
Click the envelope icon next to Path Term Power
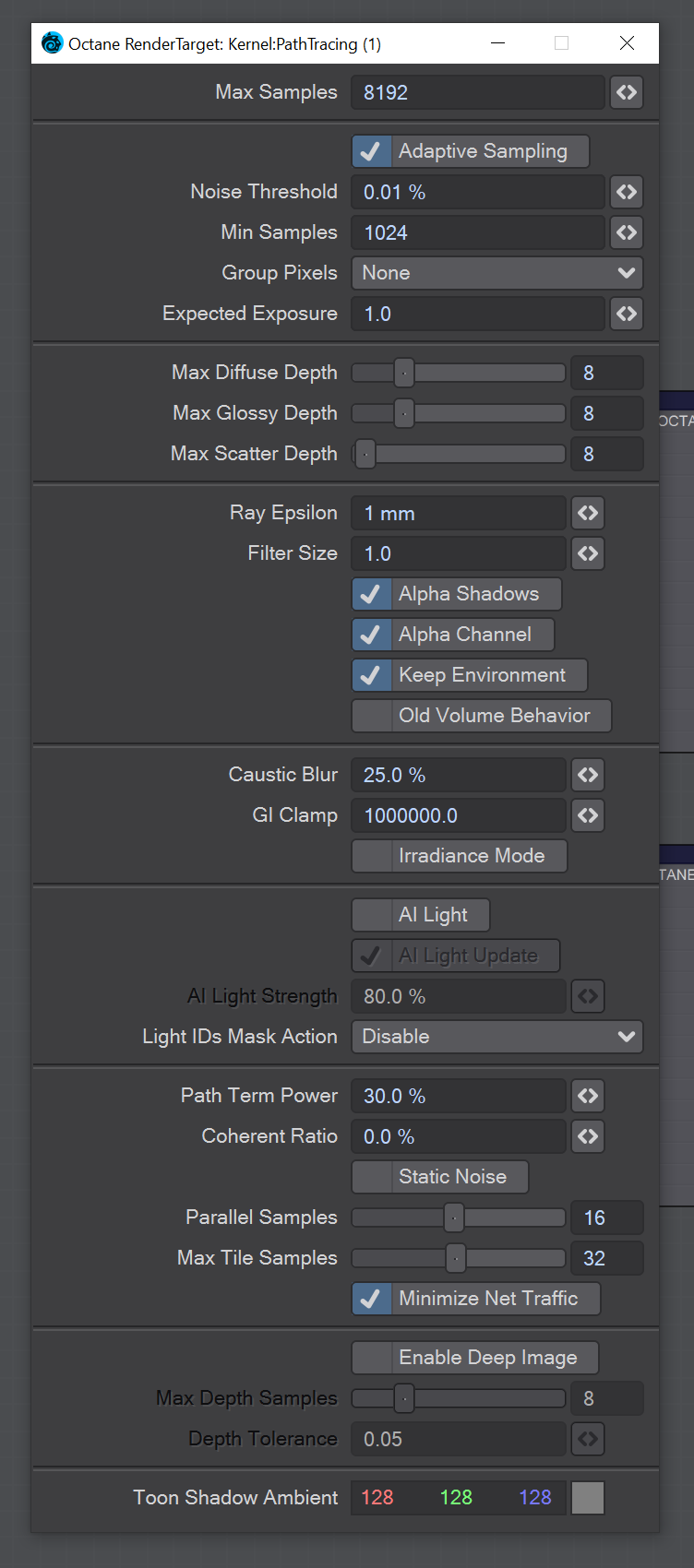coord(588,1096)
